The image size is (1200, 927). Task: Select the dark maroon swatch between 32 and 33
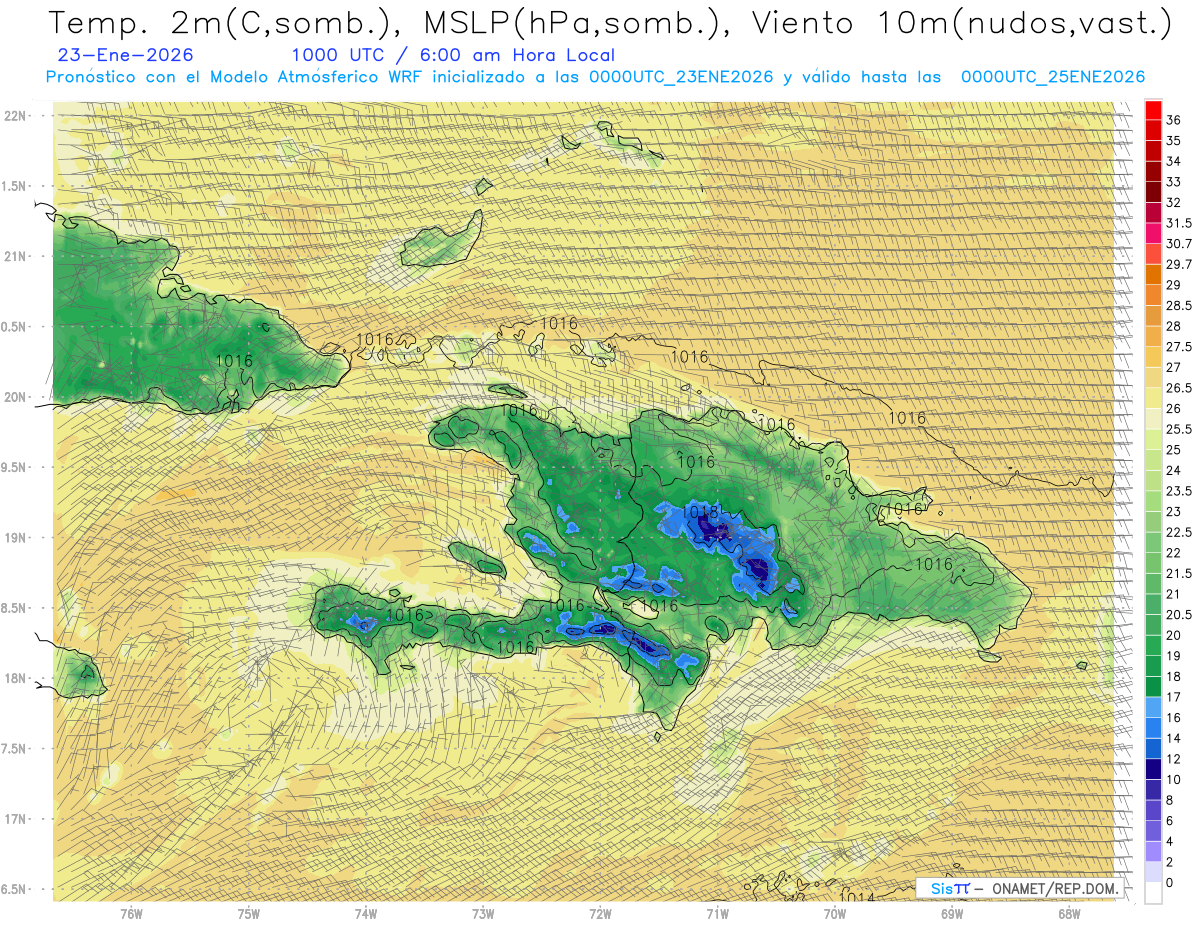(1153, 192)
